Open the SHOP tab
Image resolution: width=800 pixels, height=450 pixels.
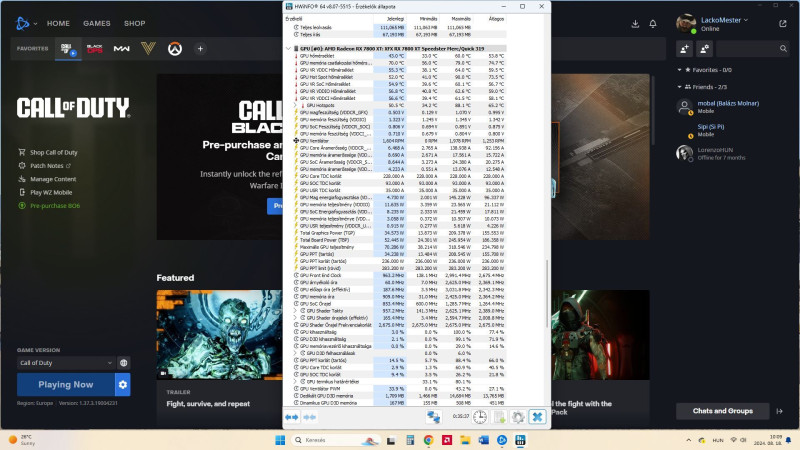135,23
